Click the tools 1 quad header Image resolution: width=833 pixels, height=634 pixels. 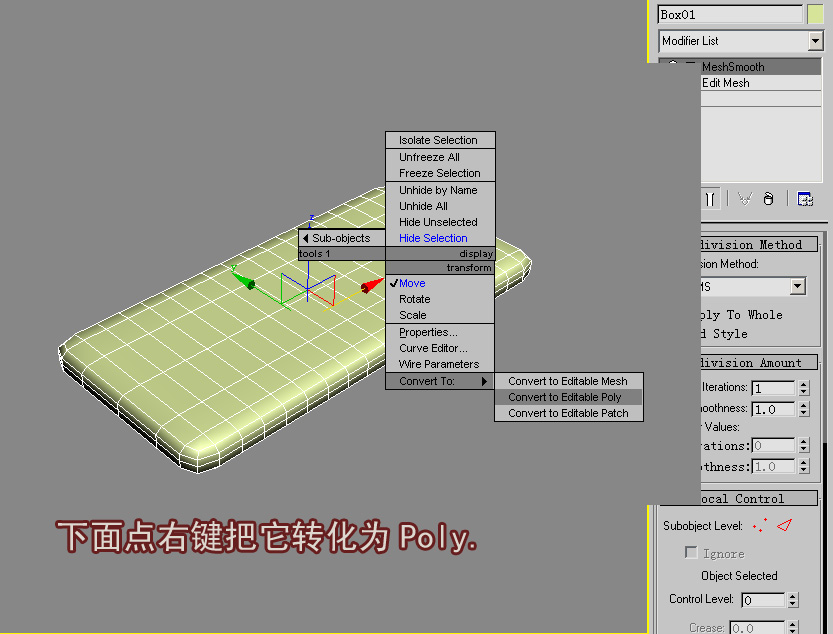(x=342, y=254)
